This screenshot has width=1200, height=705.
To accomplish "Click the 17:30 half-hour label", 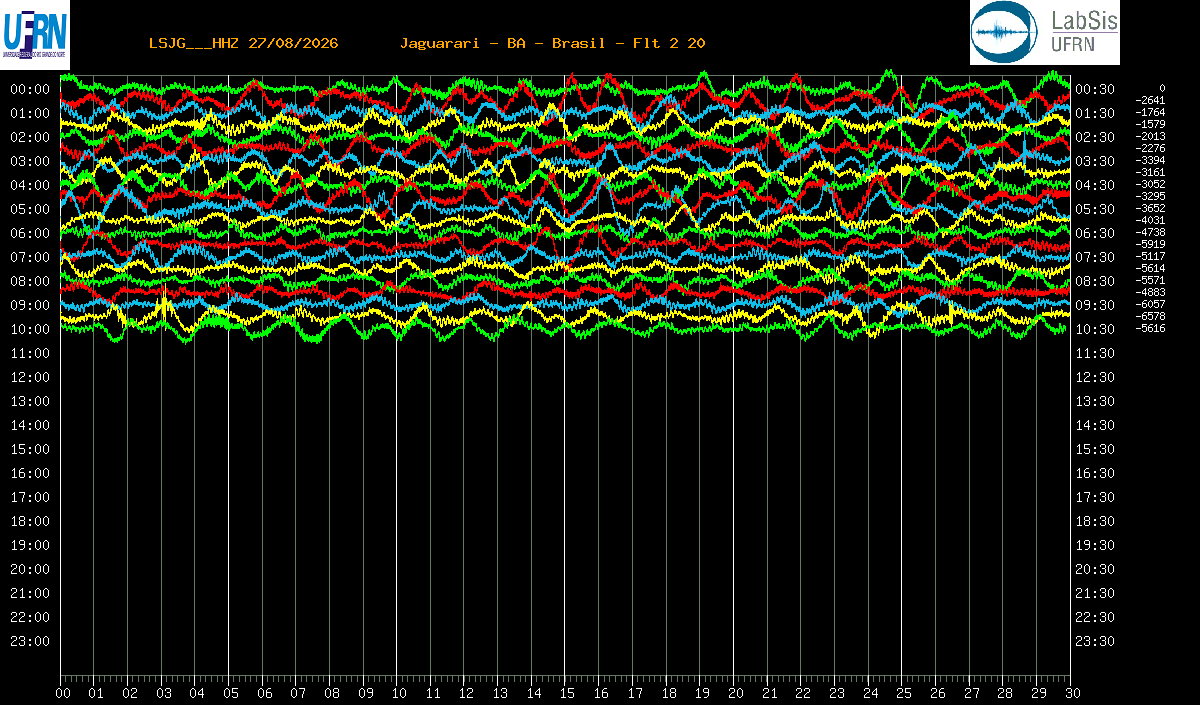I will pos(1095,497).
